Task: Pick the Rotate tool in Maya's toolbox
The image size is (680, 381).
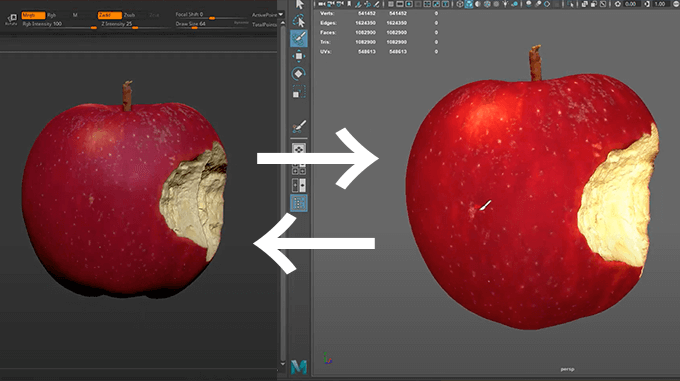Action: (x=298, y=74)
